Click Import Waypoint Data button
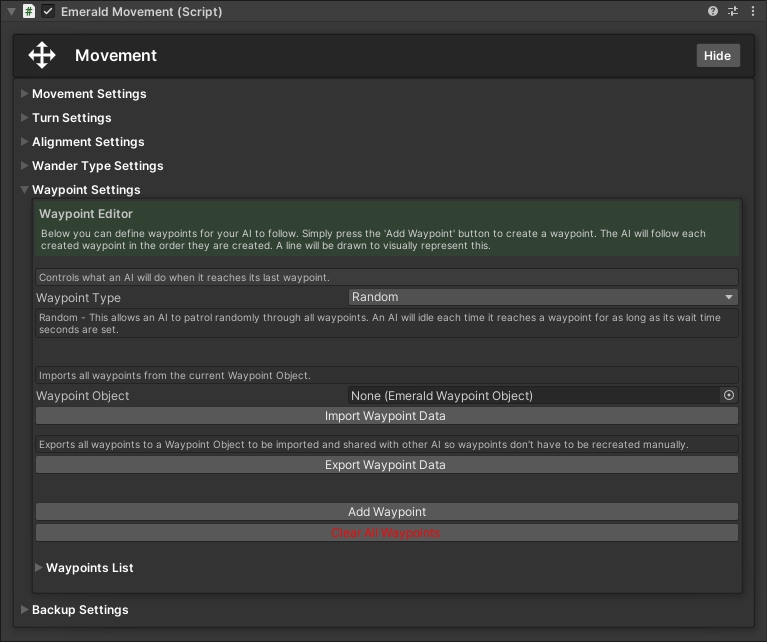767x642 pixels. [386, 416]
